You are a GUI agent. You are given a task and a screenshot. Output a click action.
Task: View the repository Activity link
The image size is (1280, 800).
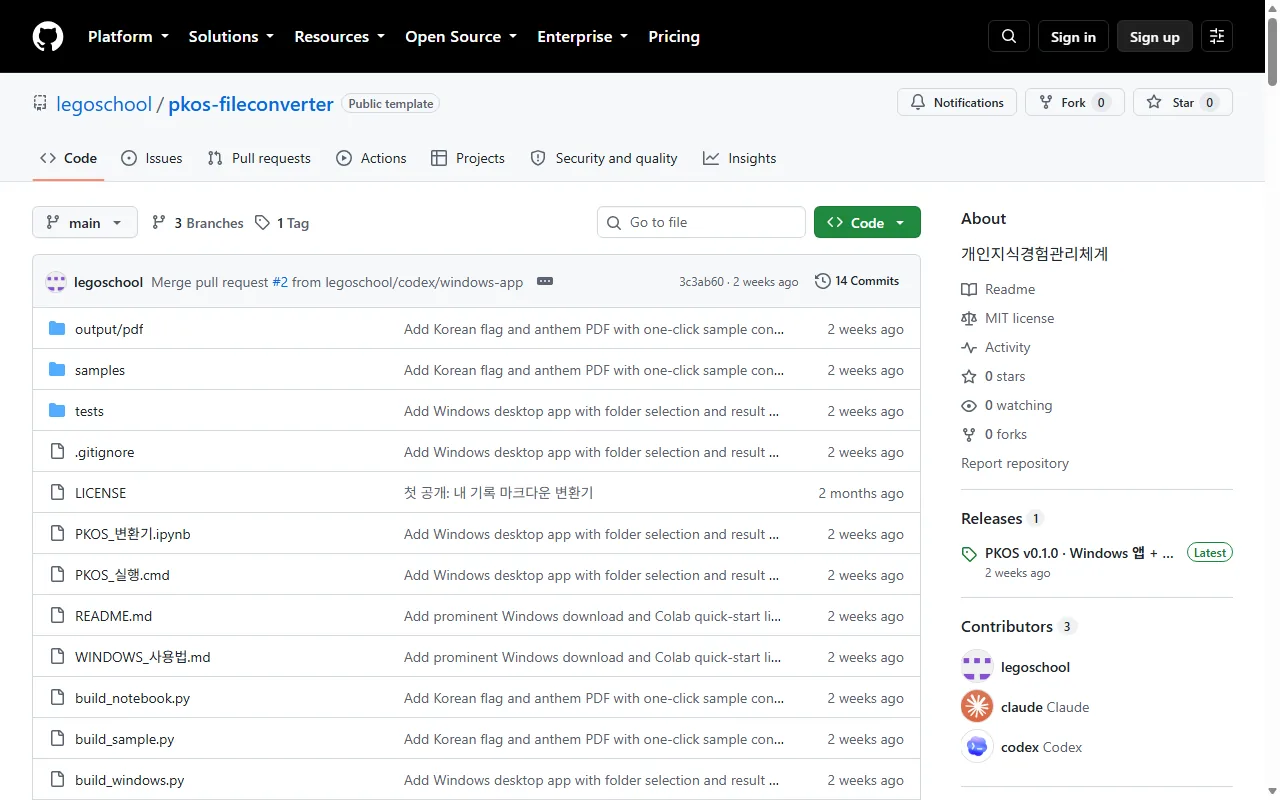996,347
